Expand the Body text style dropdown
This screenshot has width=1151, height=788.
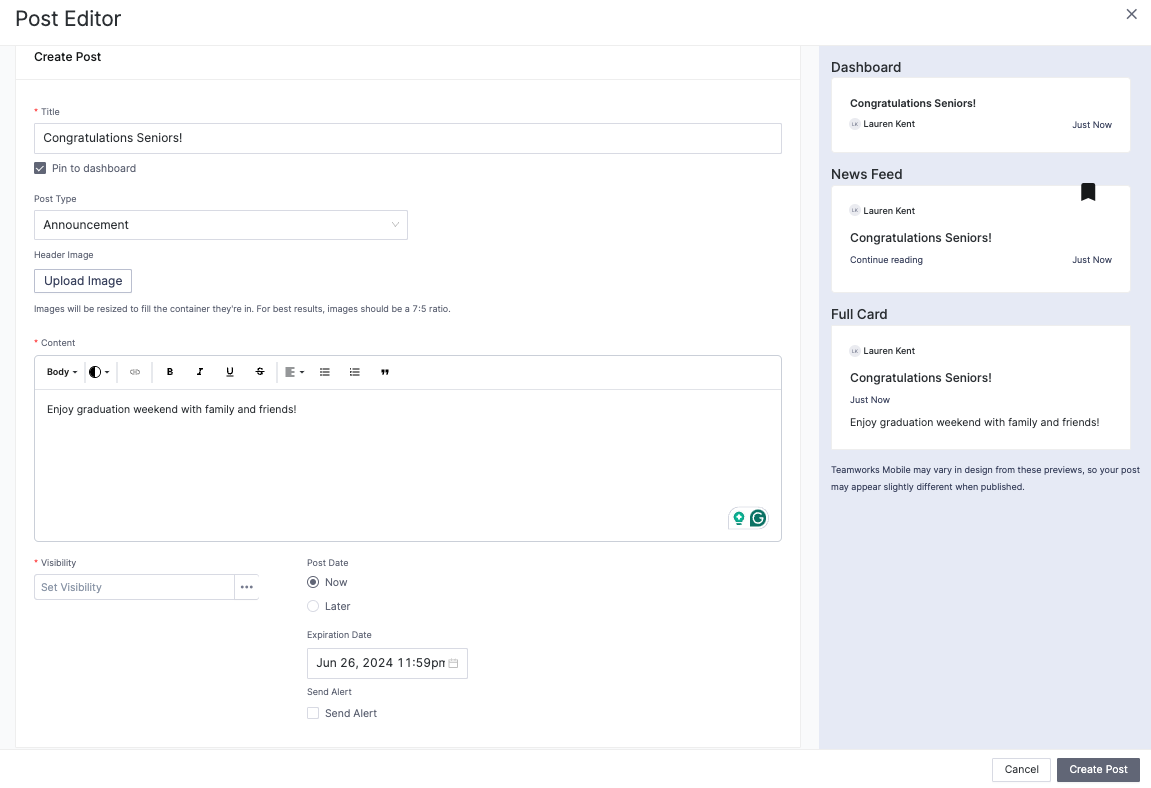point(62,372)
